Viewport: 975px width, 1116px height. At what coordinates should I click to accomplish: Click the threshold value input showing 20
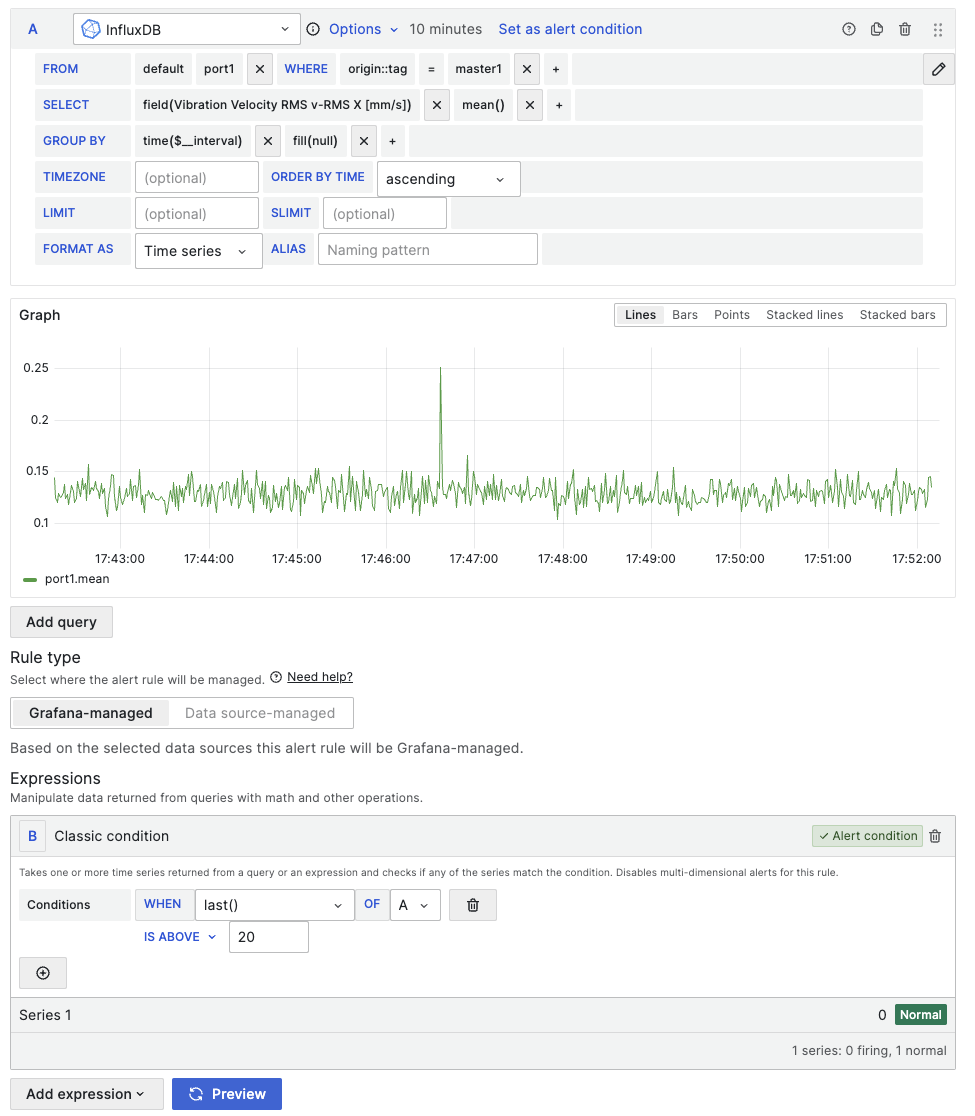(x=268, y=937)
